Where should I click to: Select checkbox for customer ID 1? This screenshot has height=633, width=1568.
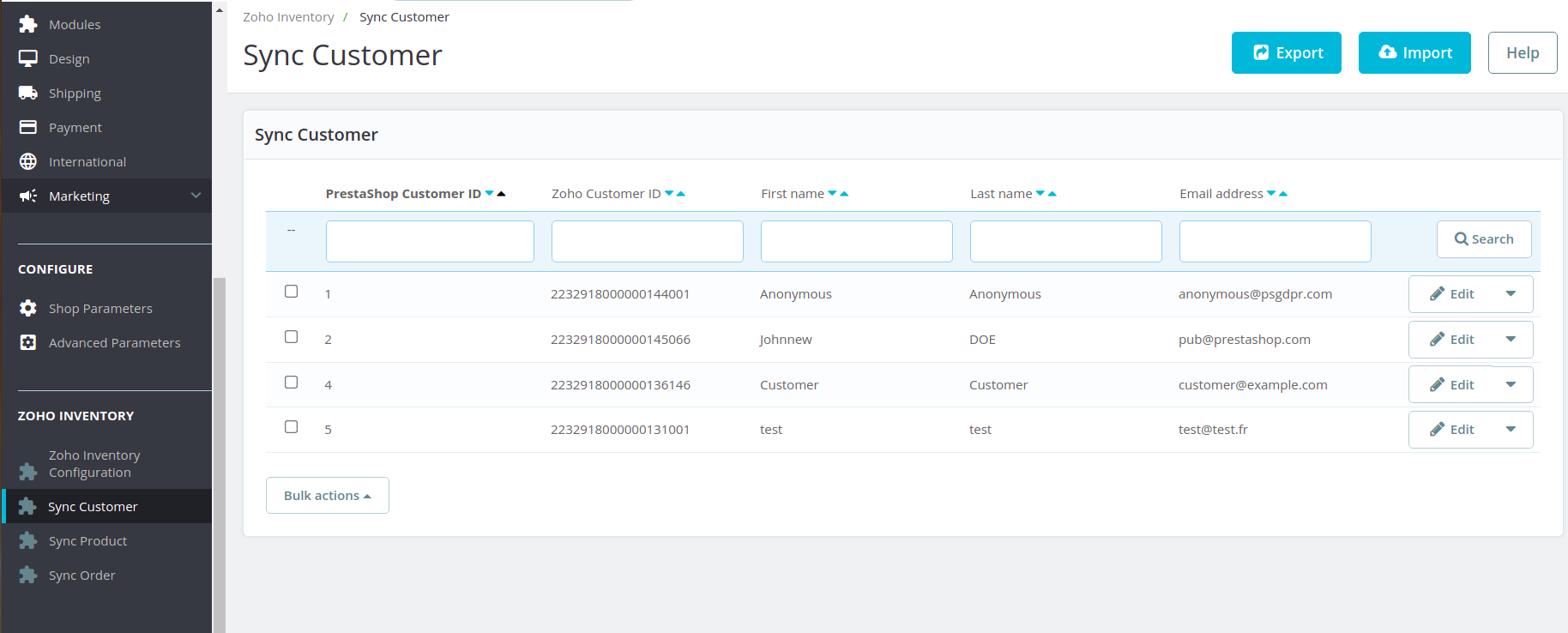(x=292, y=292)
